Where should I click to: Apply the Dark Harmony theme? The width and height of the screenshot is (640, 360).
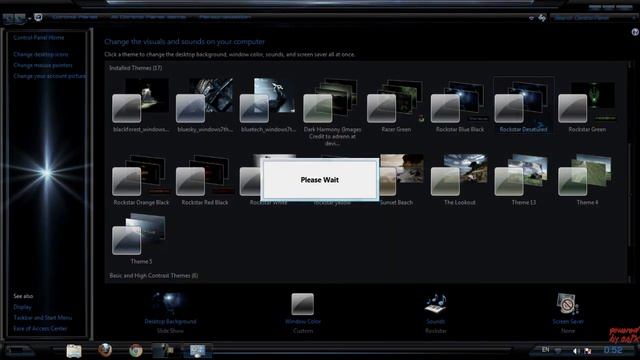pos(332,111)
